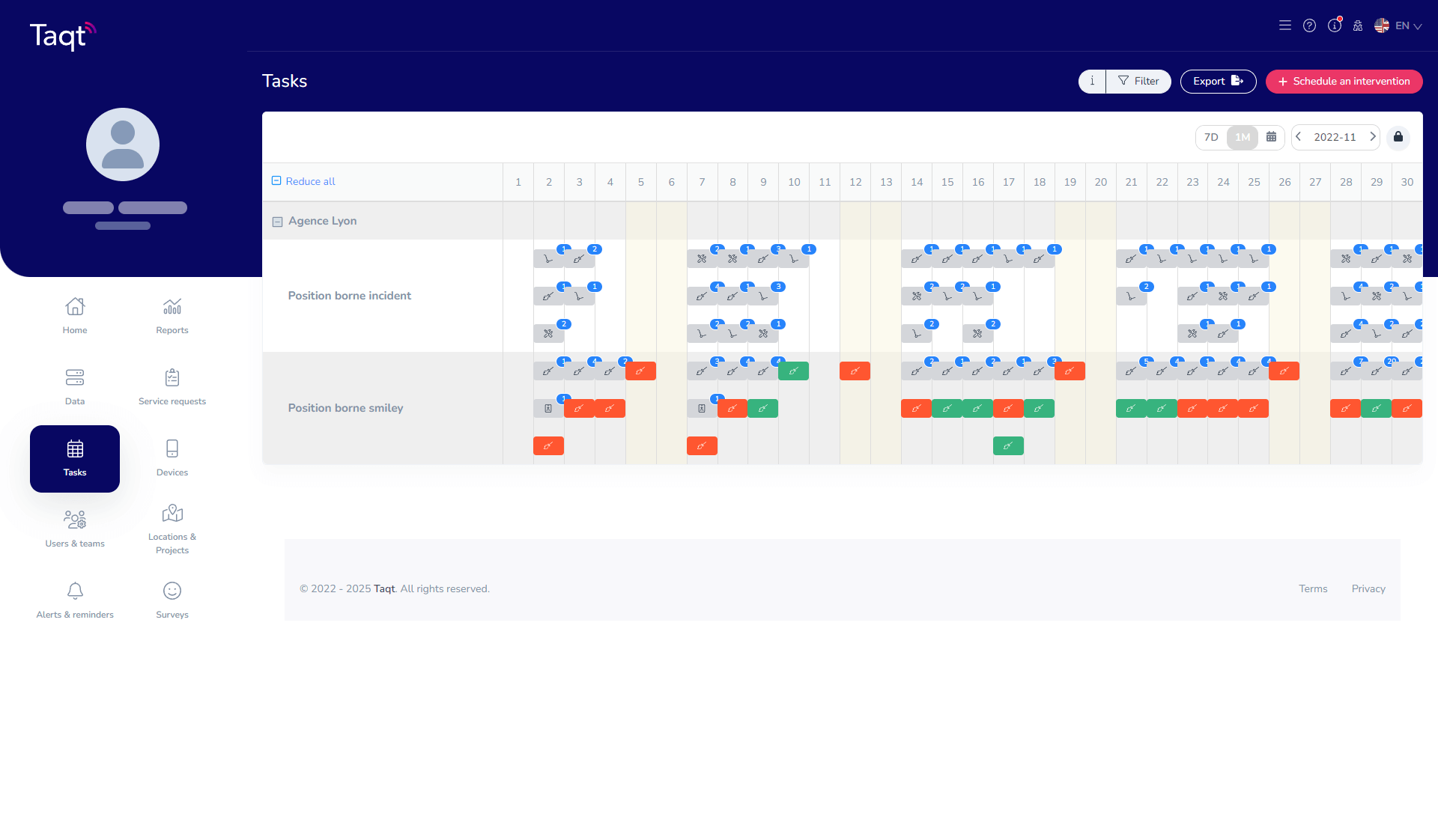Open the calendar picker next to 1M
Viewport: 1438px width, 840px height.
[1271, 137]
